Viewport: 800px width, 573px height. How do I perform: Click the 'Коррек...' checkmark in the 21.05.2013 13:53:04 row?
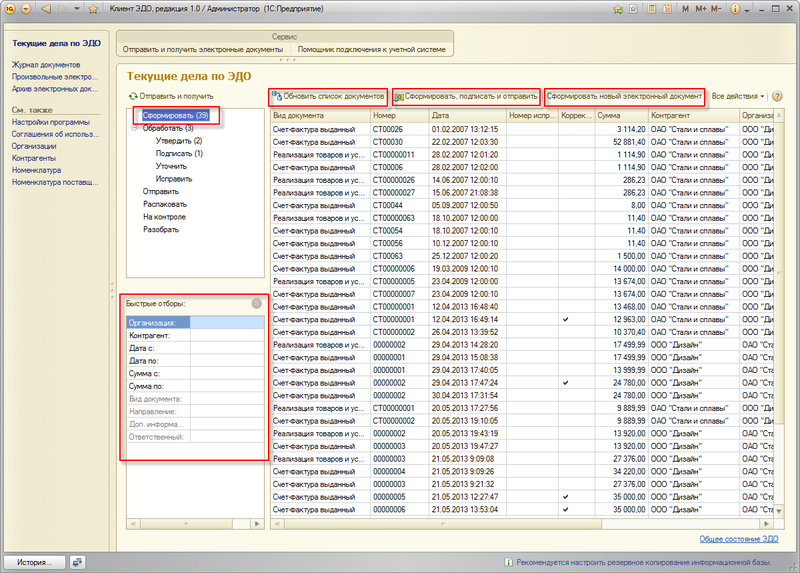click(566, 509)
